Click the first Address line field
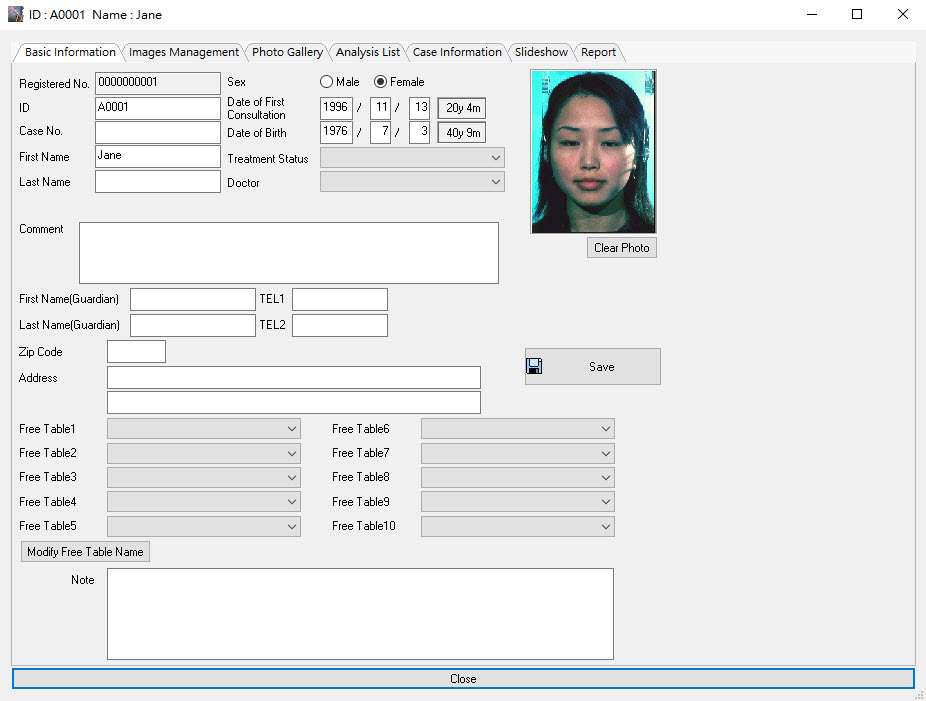Viewport: 926px width, 701px height. pos(294,377)
